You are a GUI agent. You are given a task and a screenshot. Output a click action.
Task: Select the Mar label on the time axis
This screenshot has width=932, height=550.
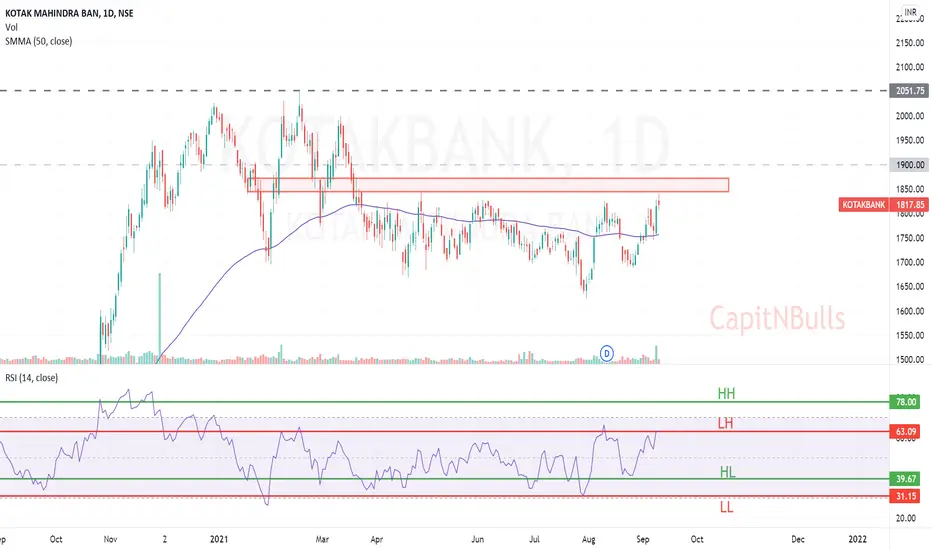(322, 539)
